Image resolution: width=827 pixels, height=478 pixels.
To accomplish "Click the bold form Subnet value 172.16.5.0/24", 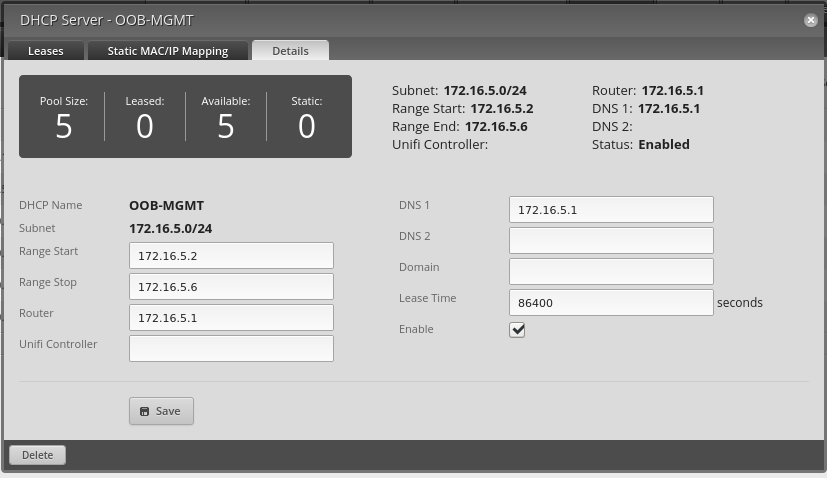I will point(170,229).
